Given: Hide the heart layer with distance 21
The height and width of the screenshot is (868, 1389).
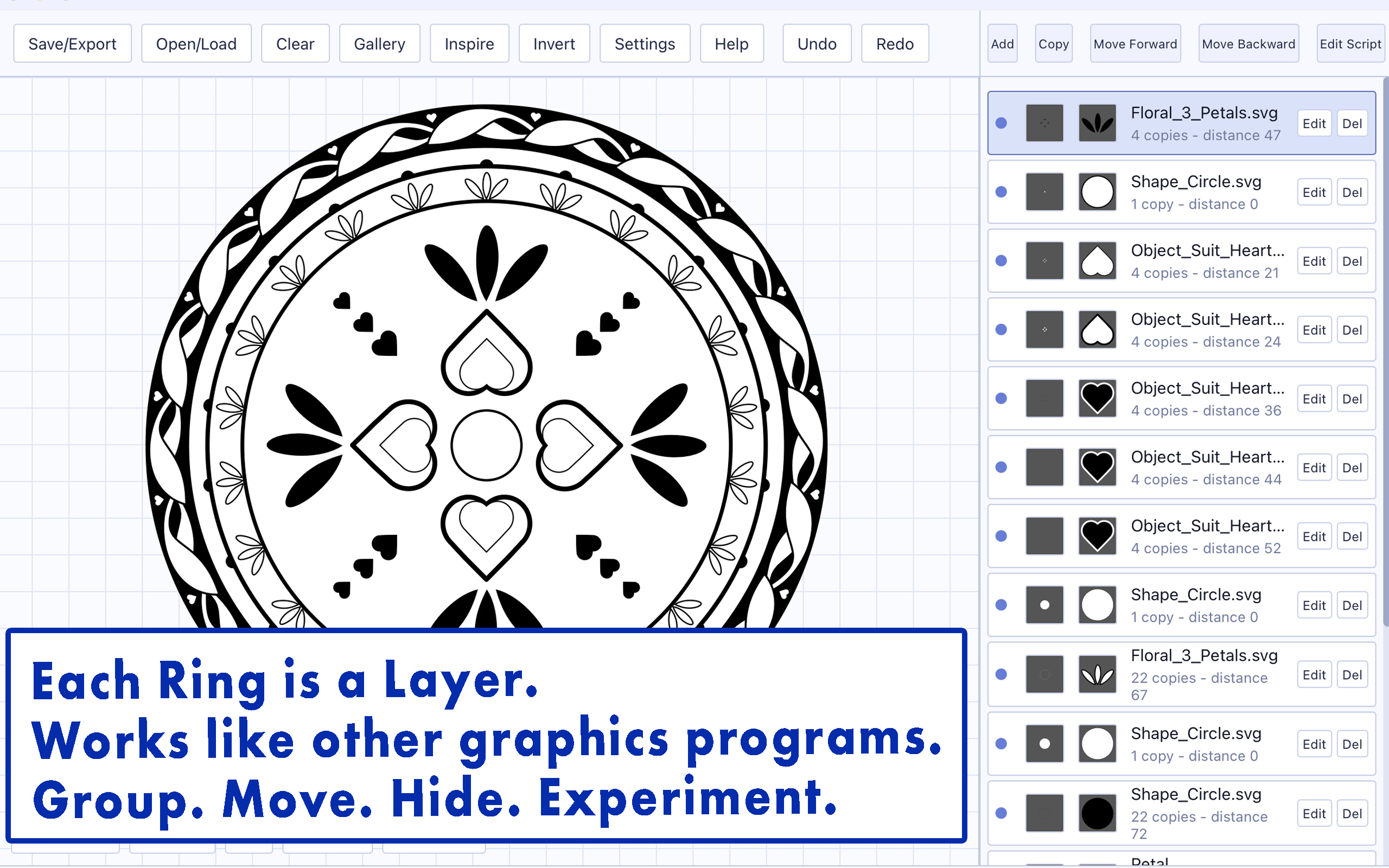Looking at the screenshot, I should tap(1001, 260).
